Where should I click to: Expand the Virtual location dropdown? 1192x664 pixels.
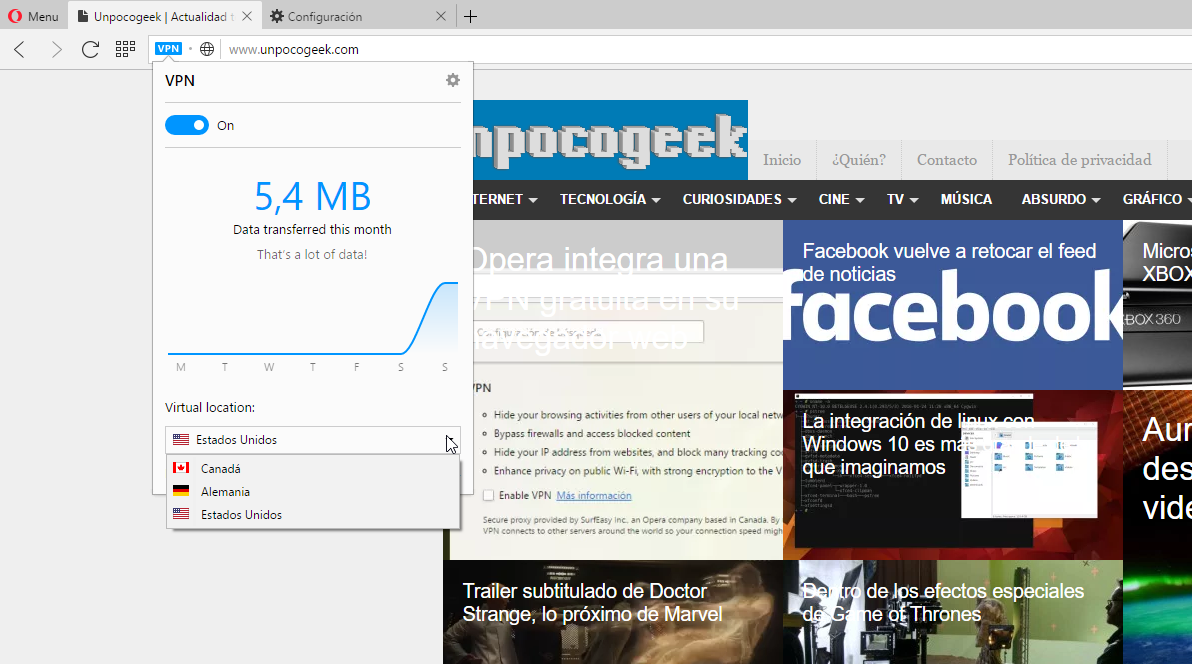coord(312,440)
